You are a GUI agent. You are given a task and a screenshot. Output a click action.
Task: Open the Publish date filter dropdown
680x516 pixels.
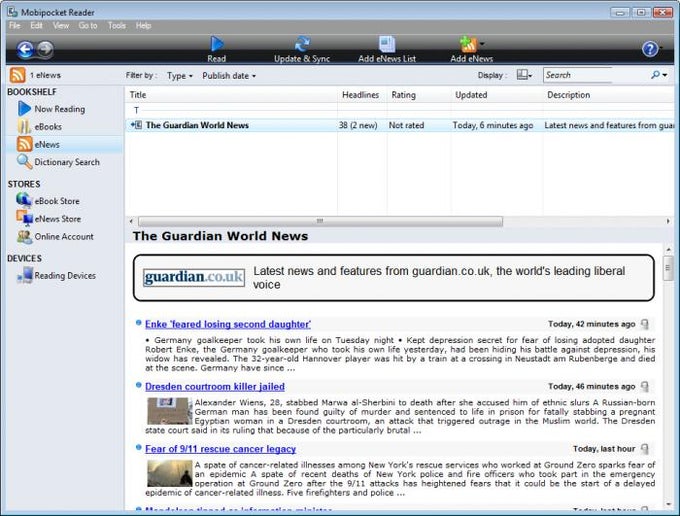tap(229, 76)
